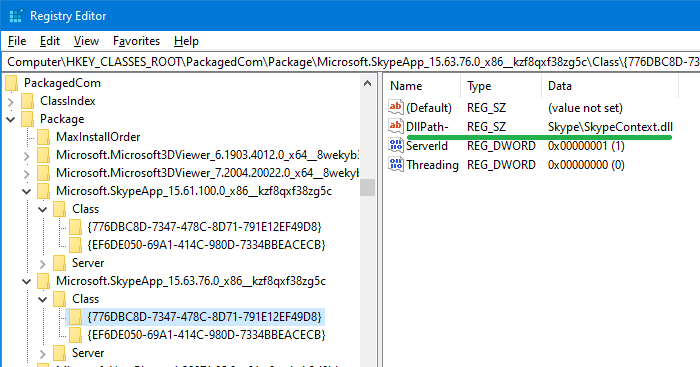
Task: Click folder icon of the Package key
Action: (28, 119)
